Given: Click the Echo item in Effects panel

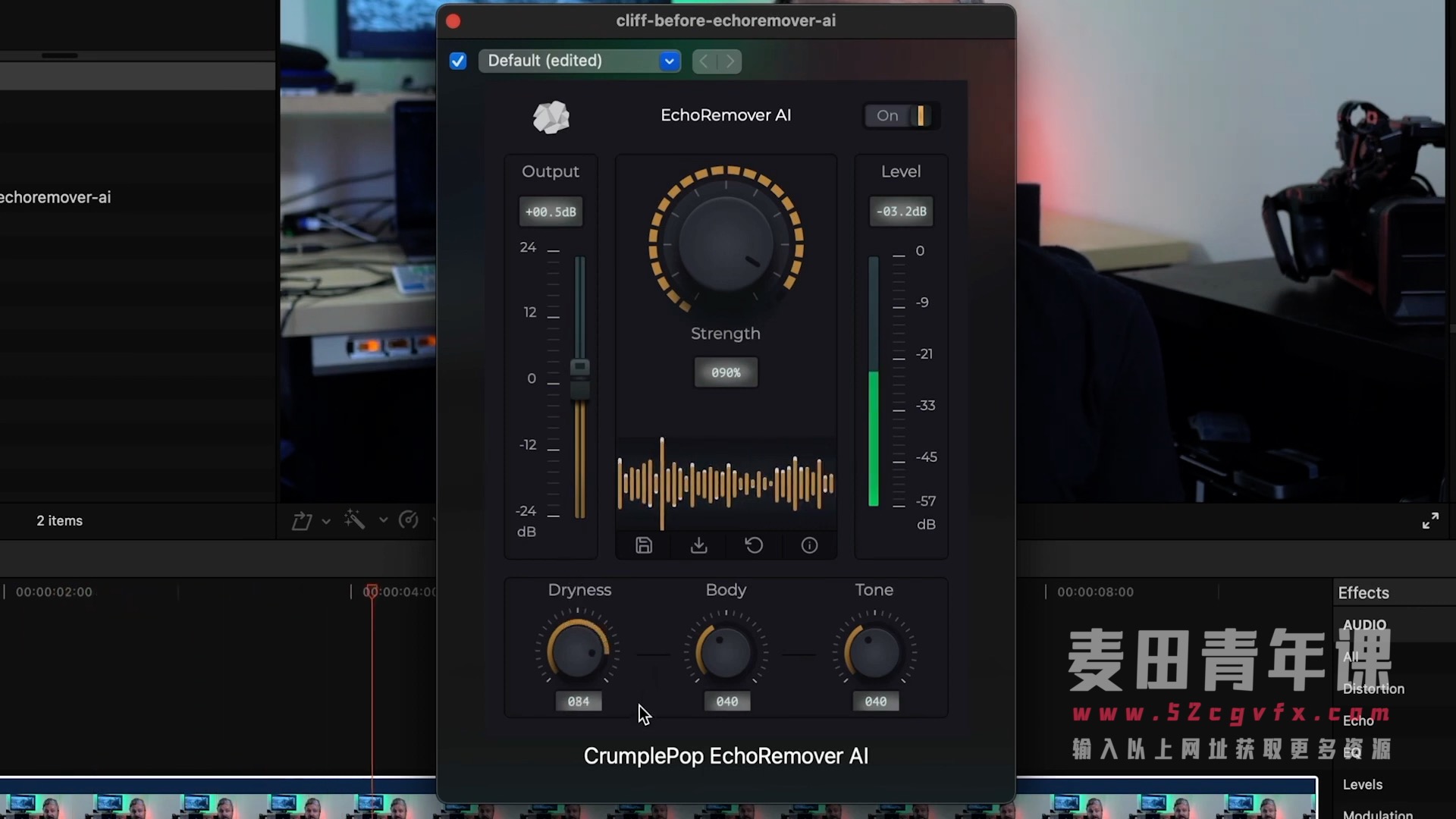Looking at the screenshot, I should click(1358, 720).
